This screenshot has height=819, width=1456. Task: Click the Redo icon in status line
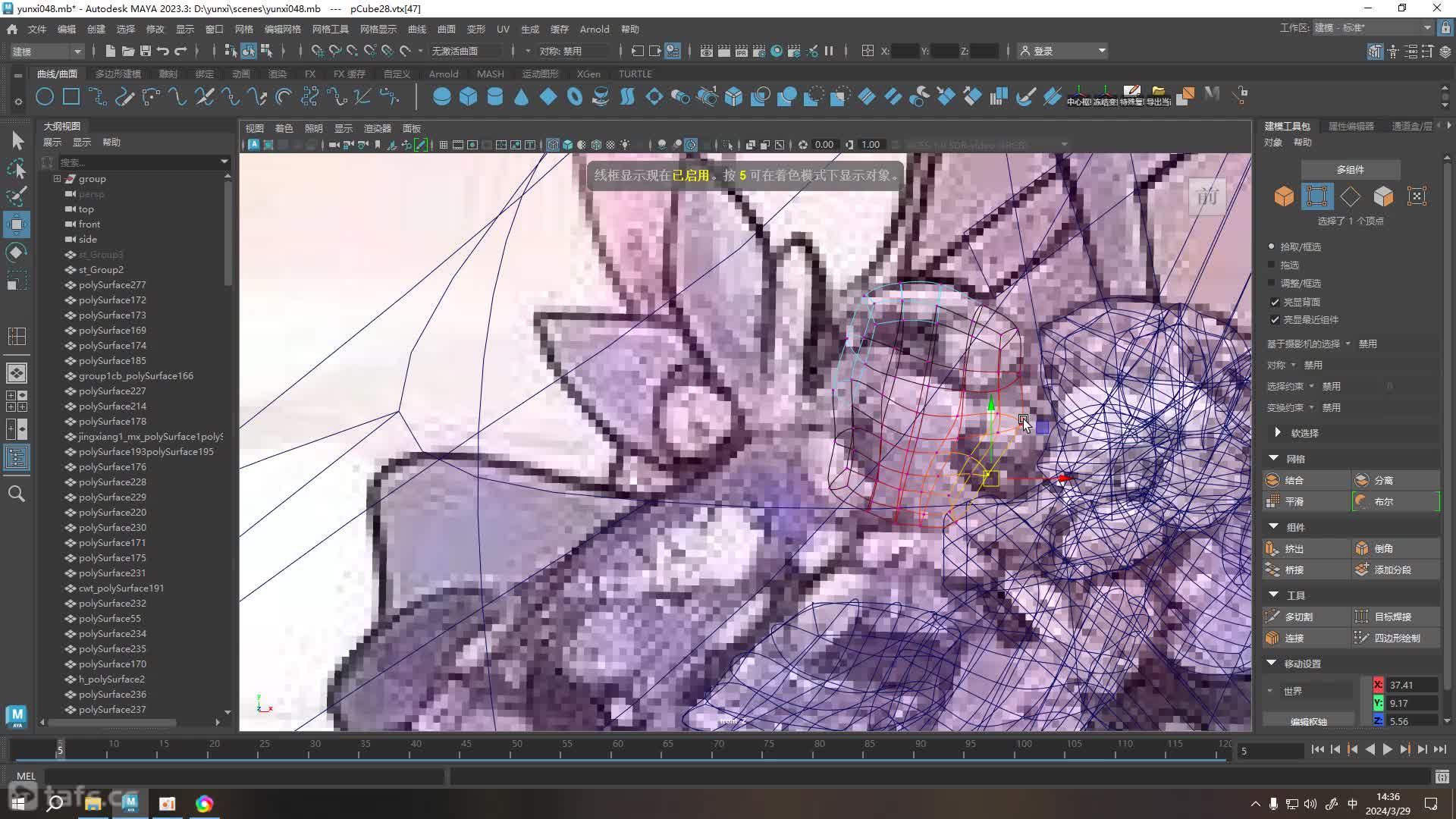coord(180,51)
